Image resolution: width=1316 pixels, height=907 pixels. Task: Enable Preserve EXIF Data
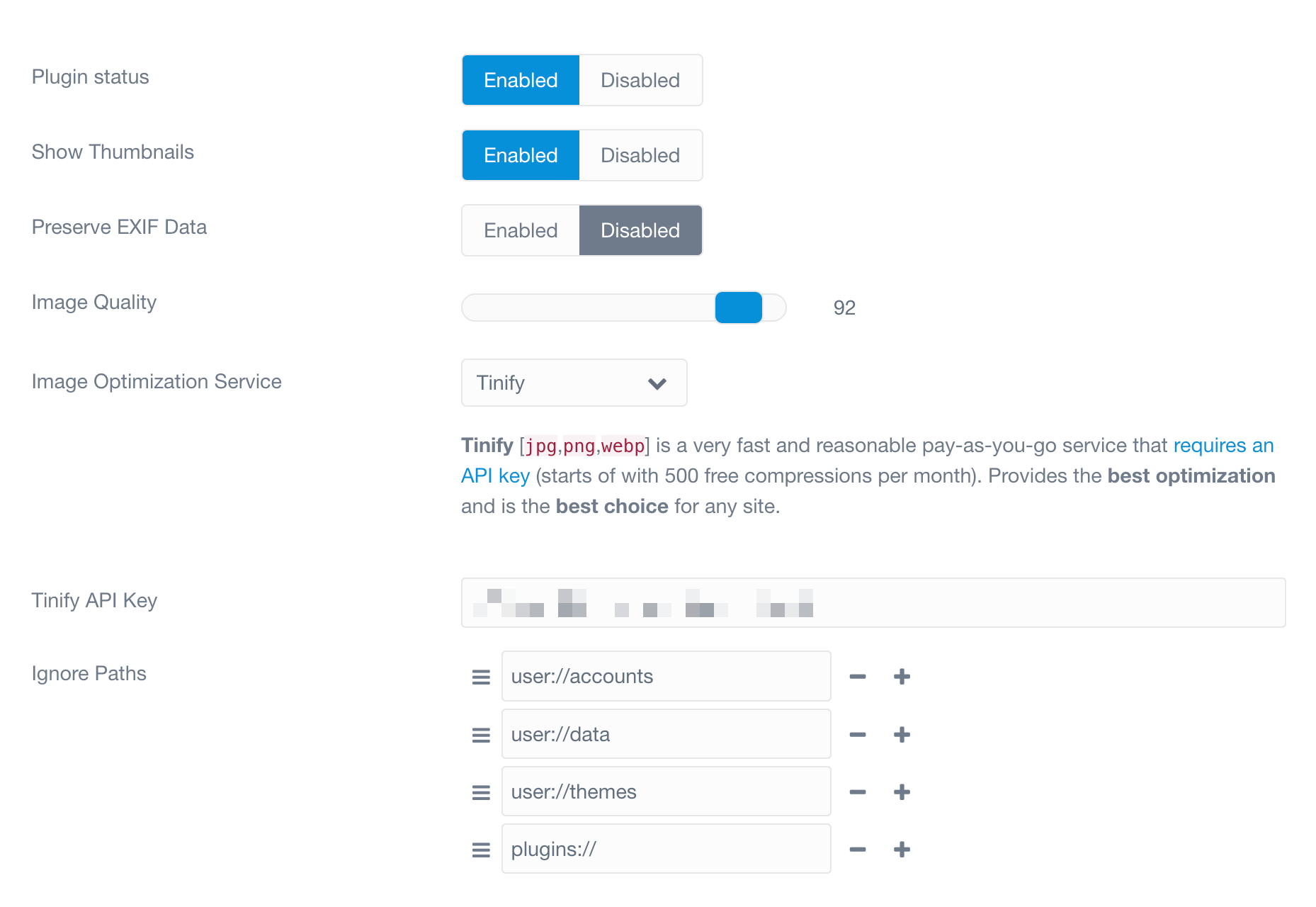pos(521,230)
